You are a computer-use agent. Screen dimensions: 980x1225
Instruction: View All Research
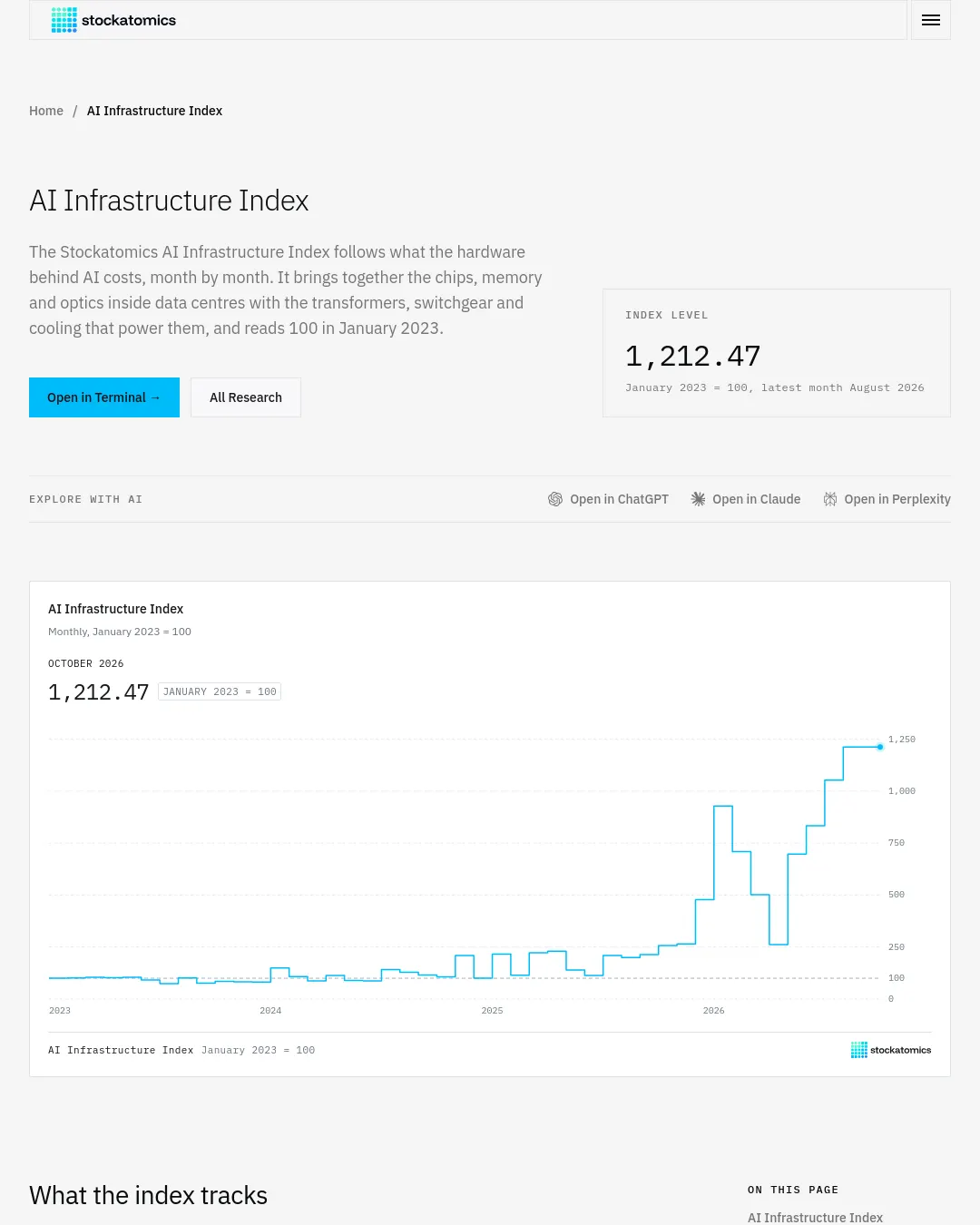[246, 397]
